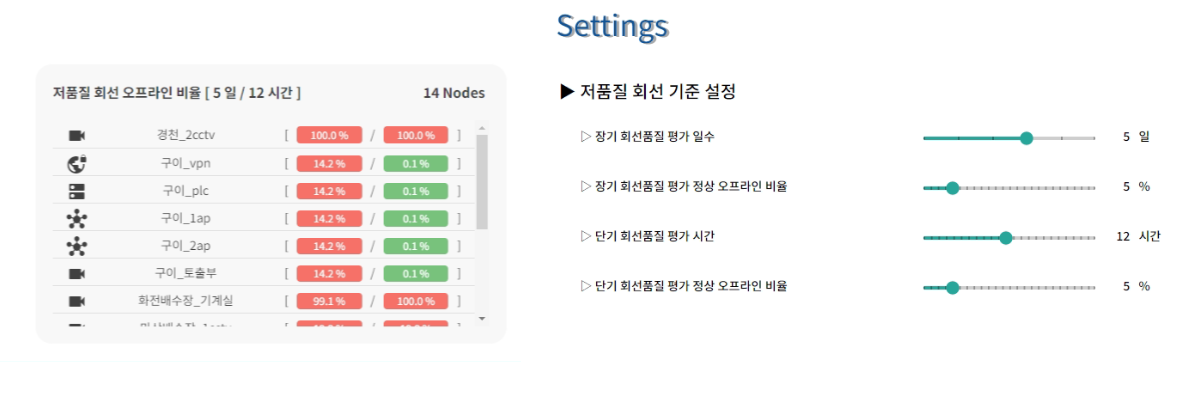1200x413 pixels.
Task: Expand the triangle beside 장기 회선품질 평가 일수
Action: click(586, 136)
